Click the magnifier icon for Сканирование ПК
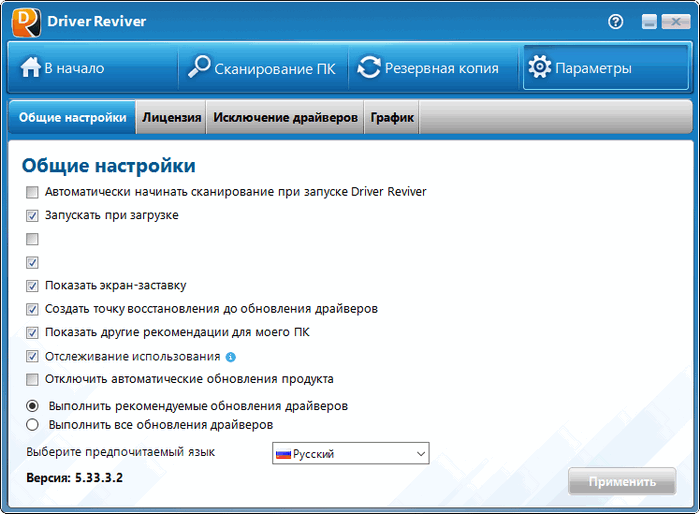This screenshot has height=514, width=700. point(199,67)
